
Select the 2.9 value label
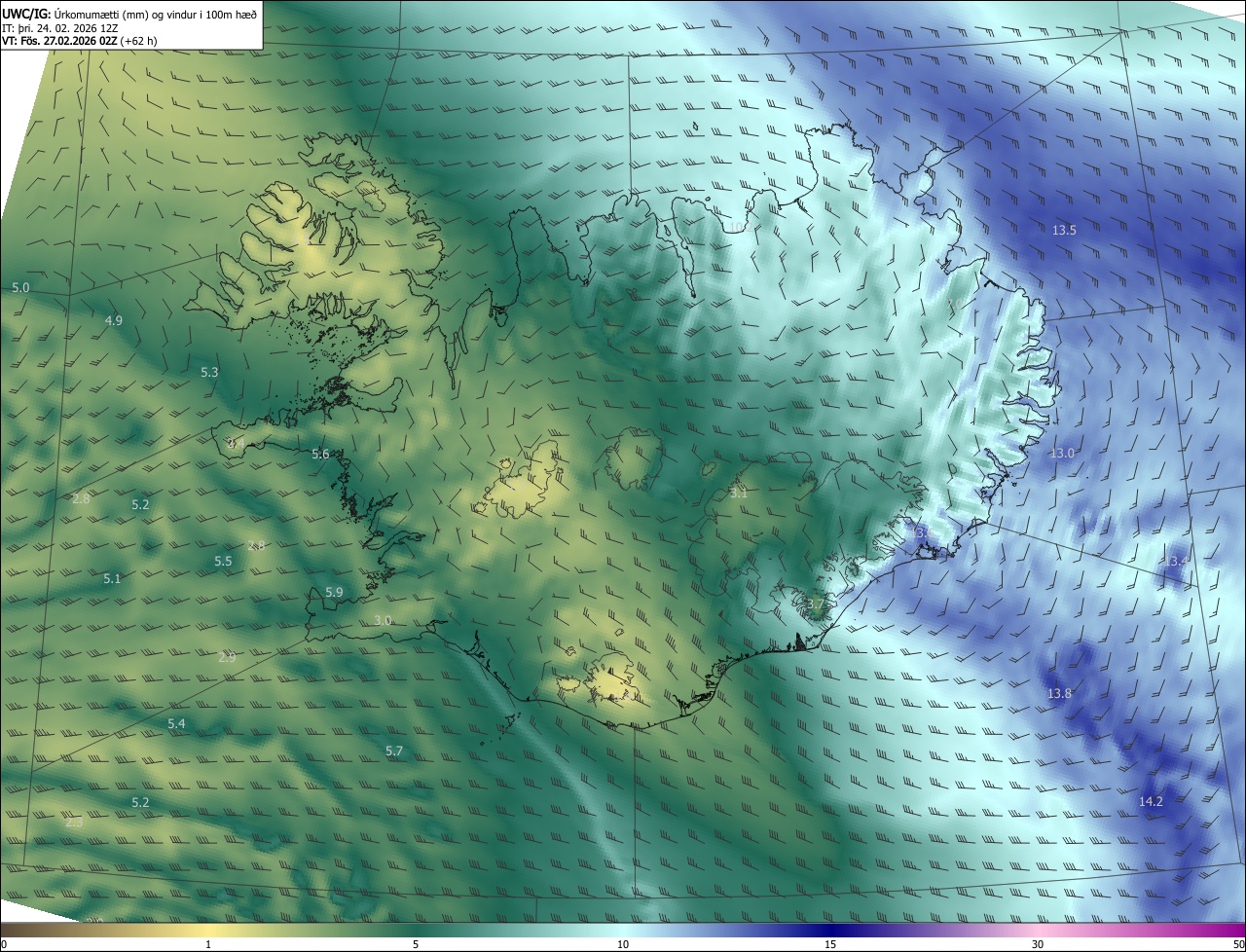click(x=227, y=657)
